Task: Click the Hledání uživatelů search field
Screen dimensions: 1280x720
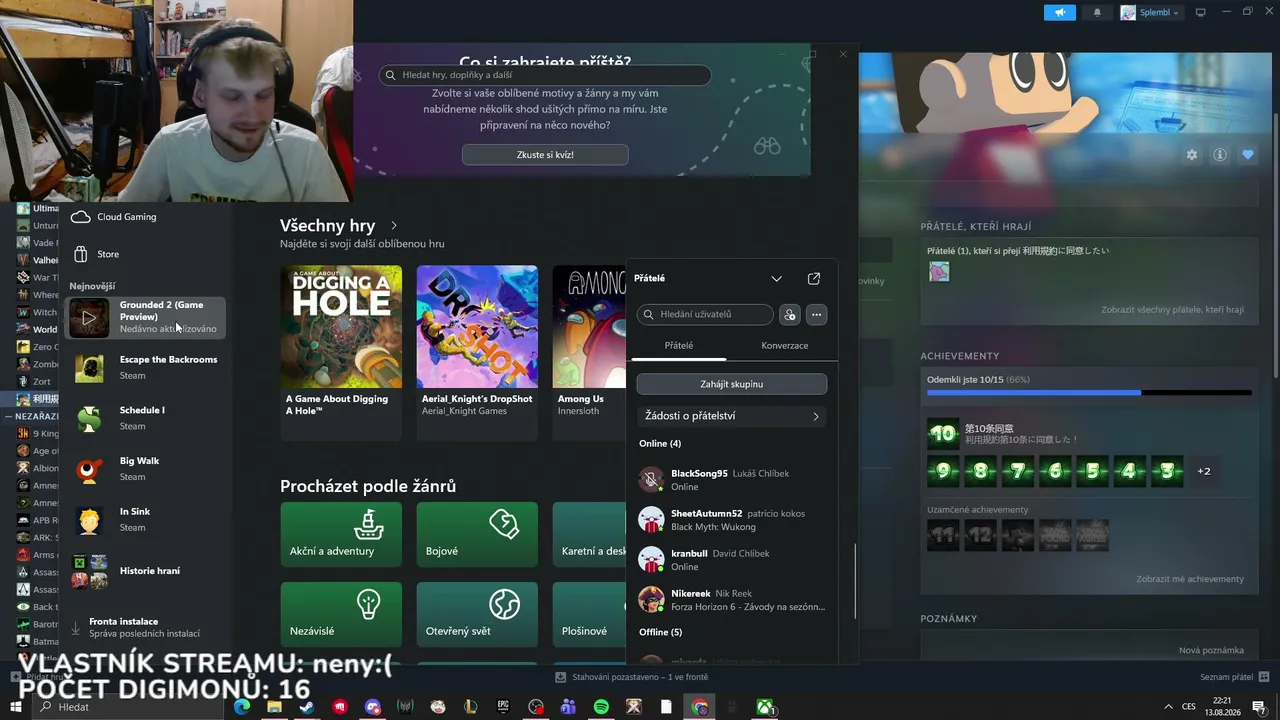Action: click(x=705, y=315)
